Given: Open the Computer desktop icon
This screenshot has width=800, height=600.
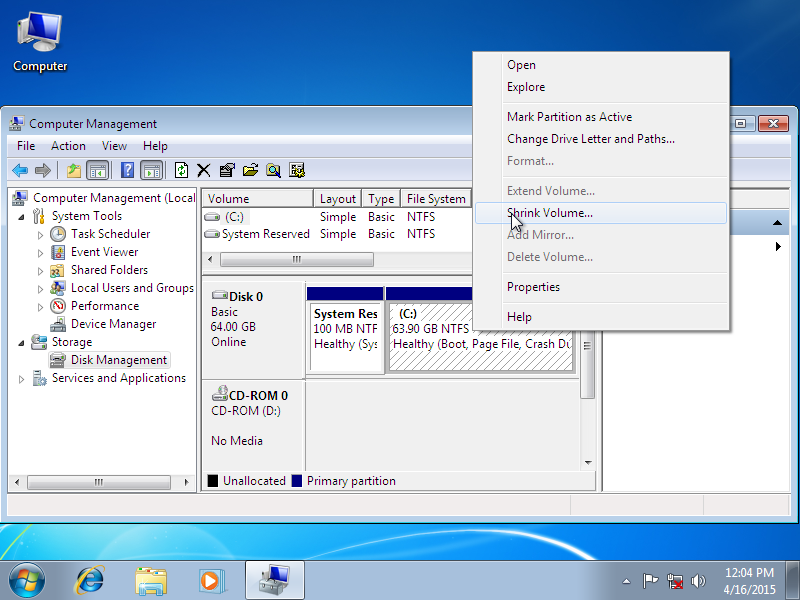Looking at the screenshot, I should point(40,42).
